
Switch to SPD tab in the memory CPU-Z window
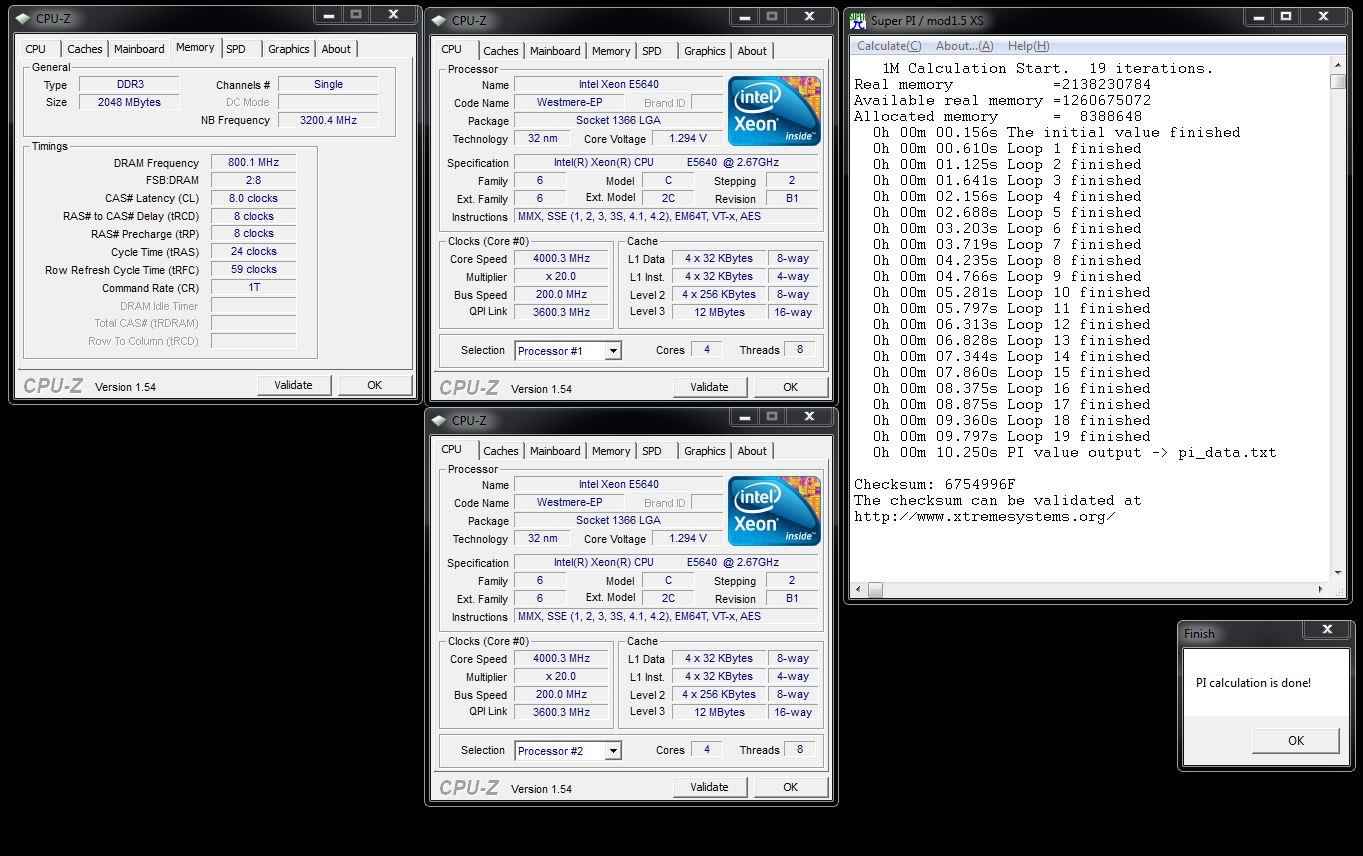click(236, 49)
